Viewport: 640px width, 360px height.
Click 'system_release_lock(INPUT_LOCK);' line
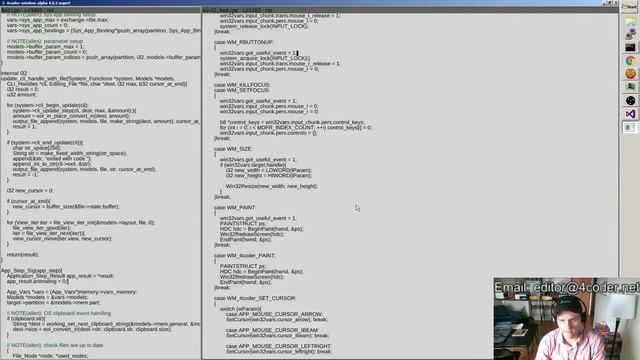(x=264, y=26)
